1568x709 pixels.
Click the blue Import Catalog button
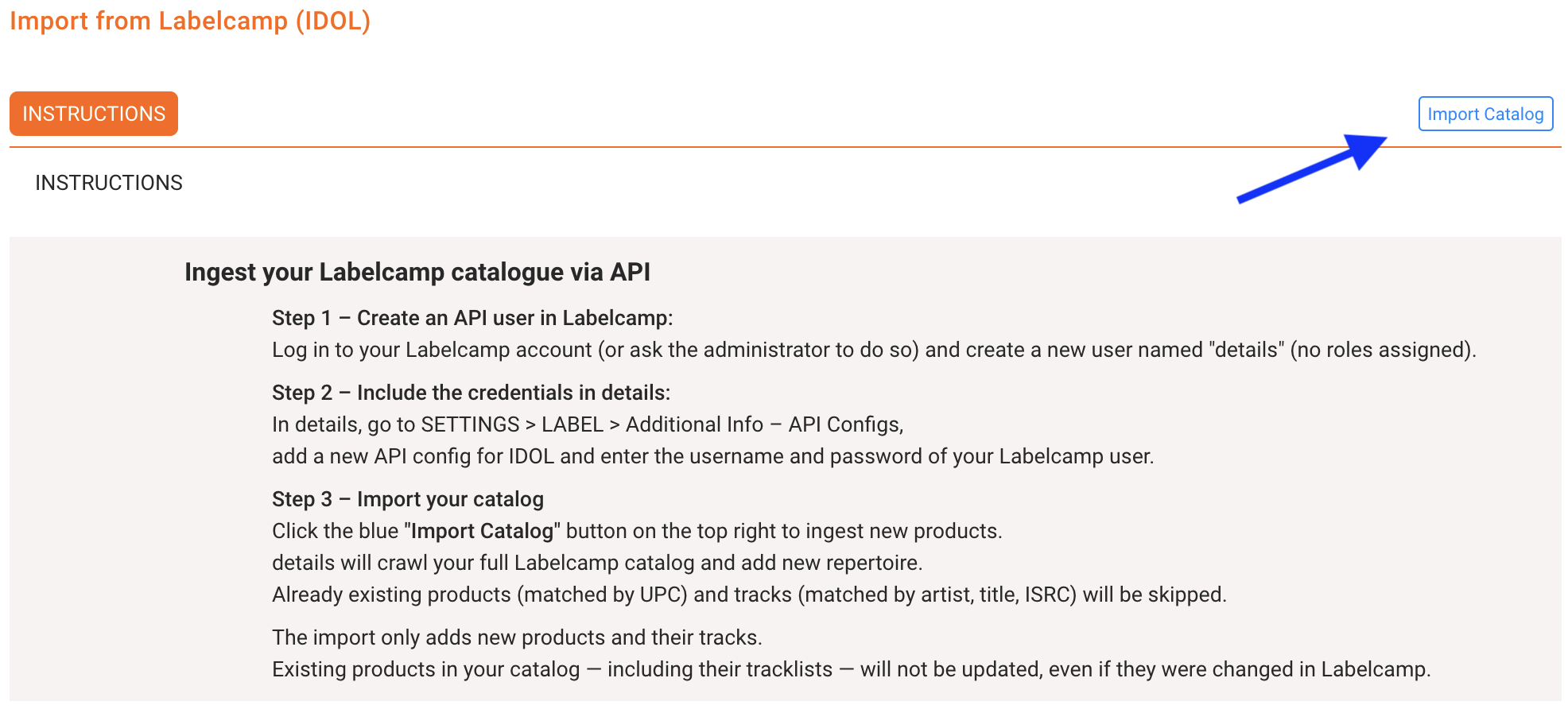point(1485,114)
